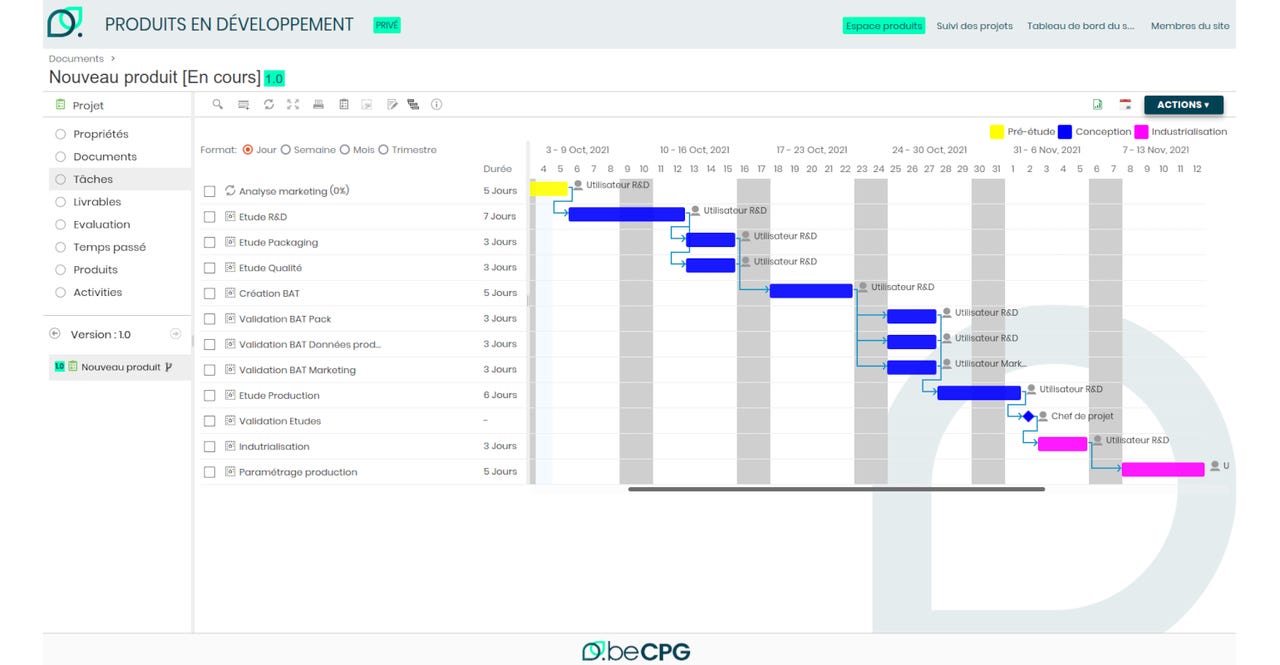Check the Etude R&D task checkbox
This screenshot has height=665, width=1280.
[210, 217]
